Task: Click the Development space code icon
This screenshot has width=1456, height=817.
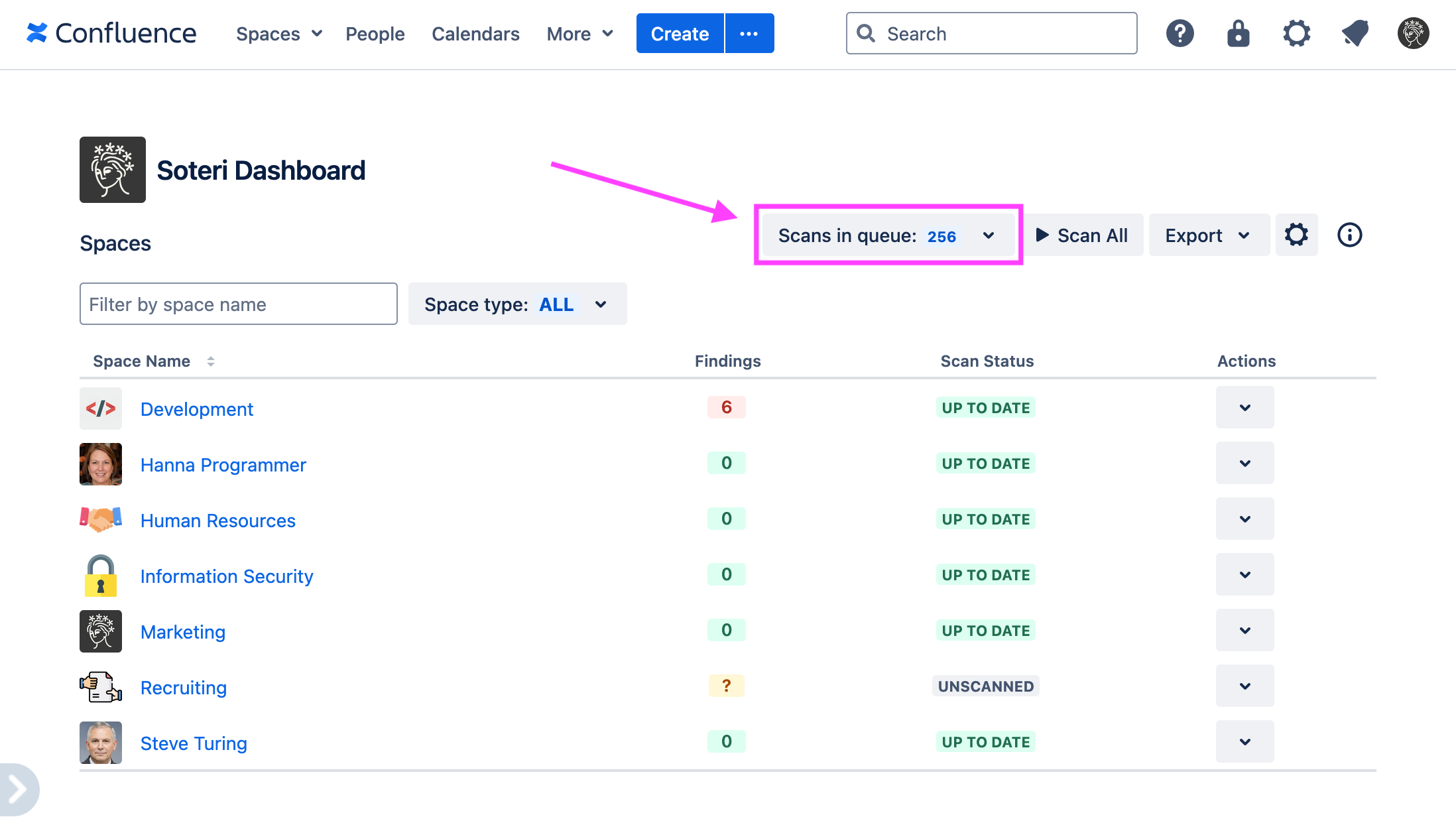Action: pos(100,408)
